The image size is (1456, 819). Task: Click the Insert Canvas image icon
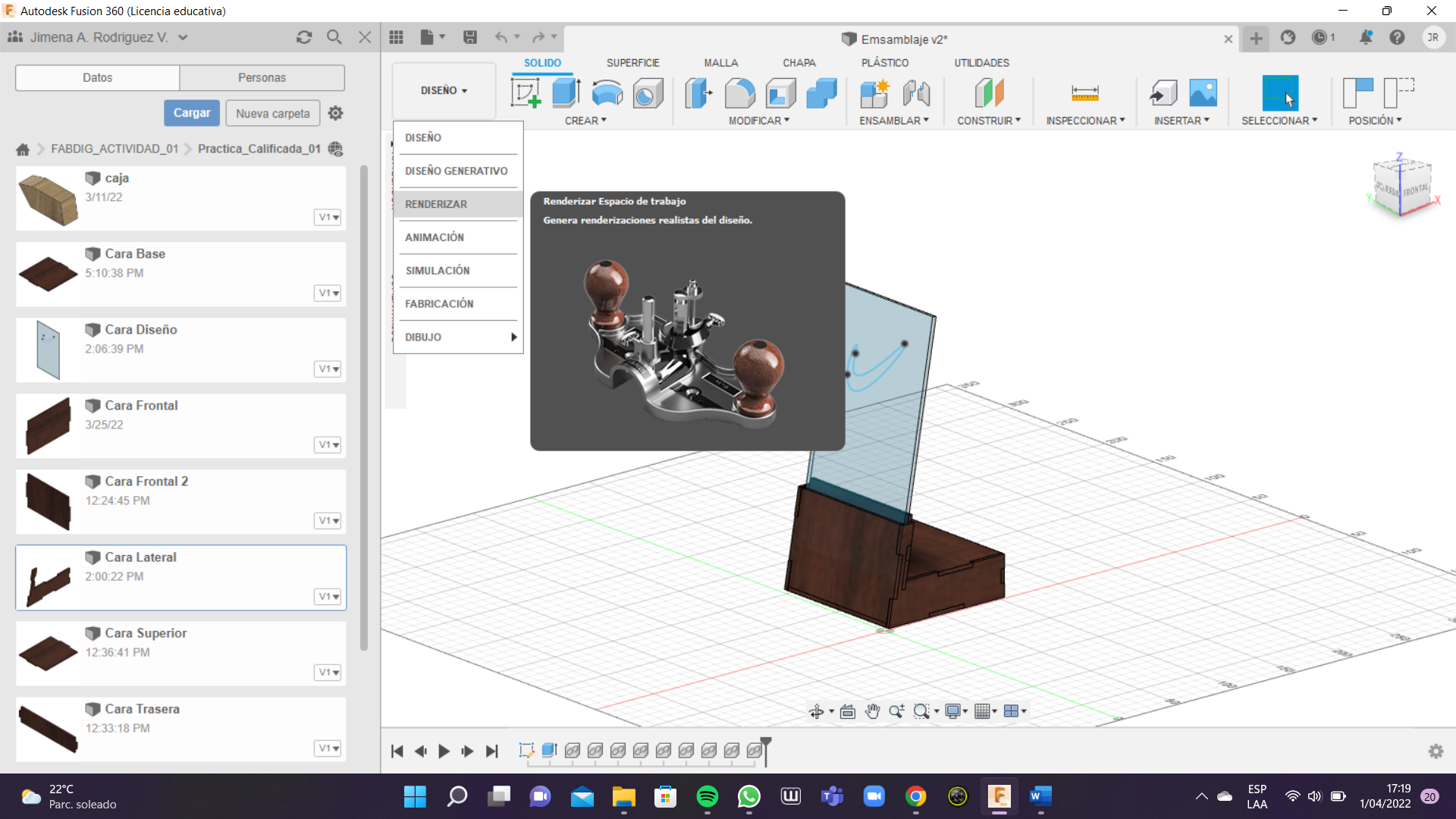(x=1203, y=93)
